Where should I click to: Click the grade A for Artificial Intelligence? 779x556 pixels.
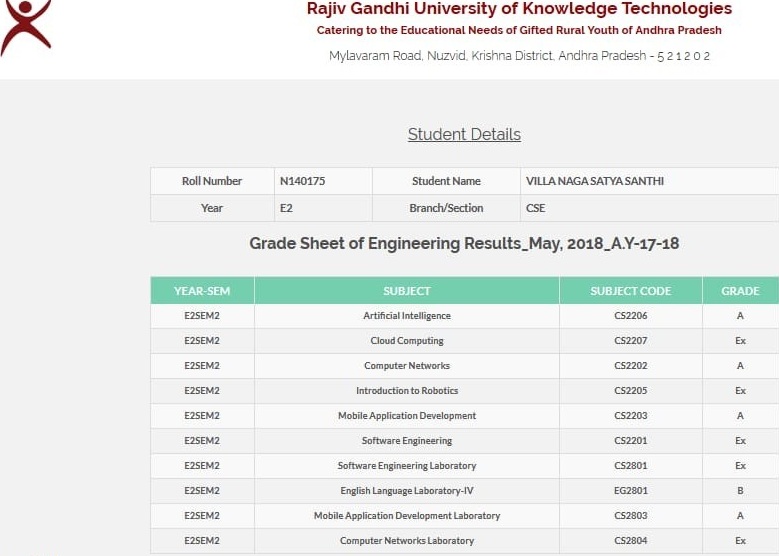coord(740,316)
